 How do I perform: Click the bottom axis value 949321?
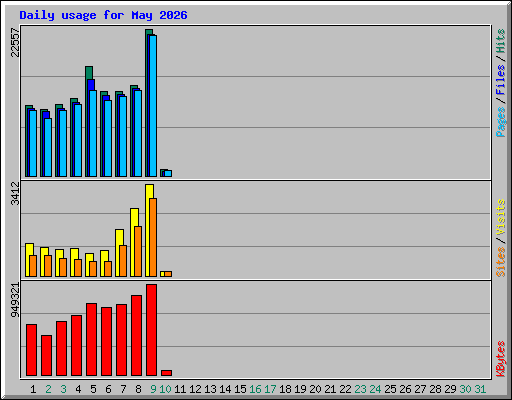15,300
